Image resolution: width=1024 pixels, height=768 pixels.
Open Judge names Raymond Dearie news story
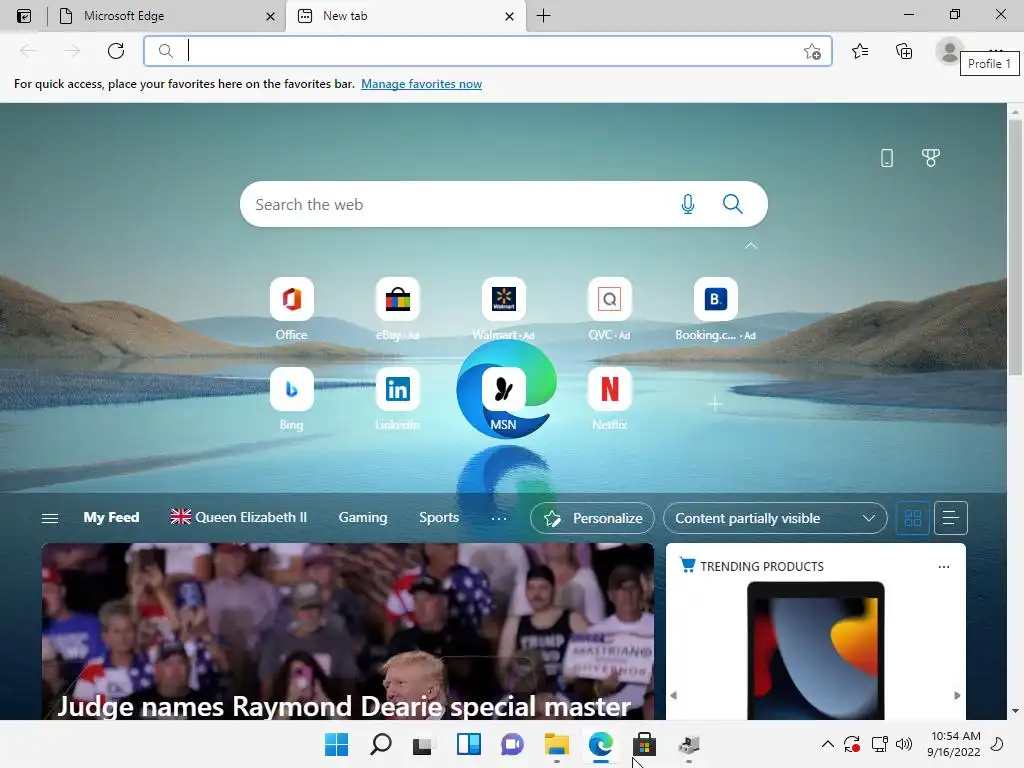[x=347, y=631]
